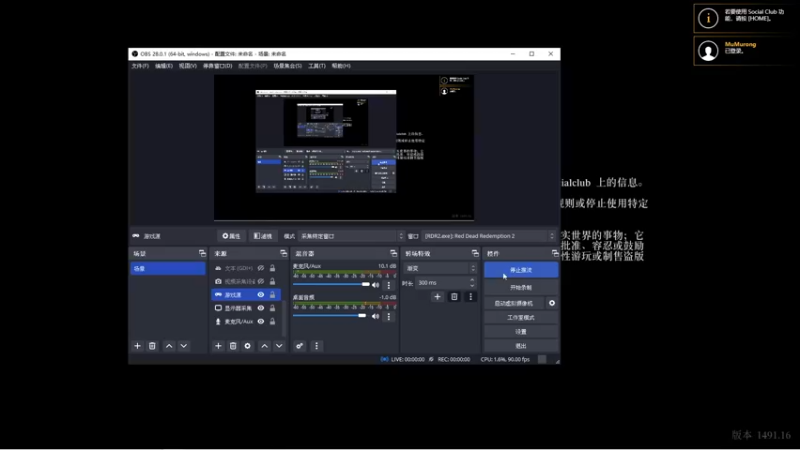The width and height of the screenshot is (800, 450).
Task: Hide the 麦克风/Aux source via eye icon
Action: (261, 321)
